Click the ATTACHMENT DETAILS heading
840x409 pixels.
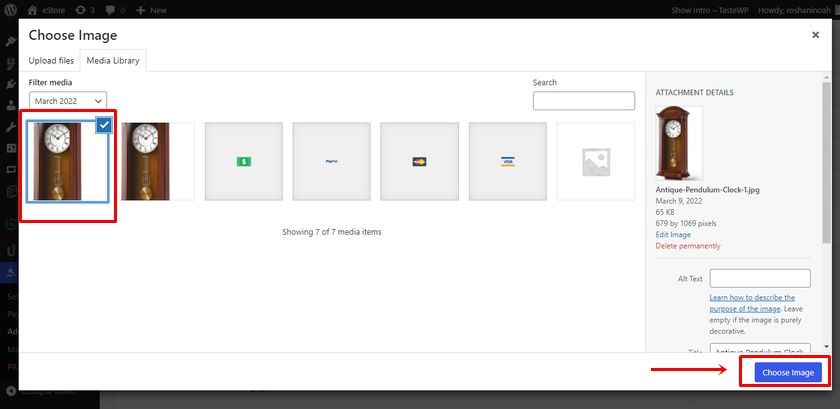[x=694, y=93]
